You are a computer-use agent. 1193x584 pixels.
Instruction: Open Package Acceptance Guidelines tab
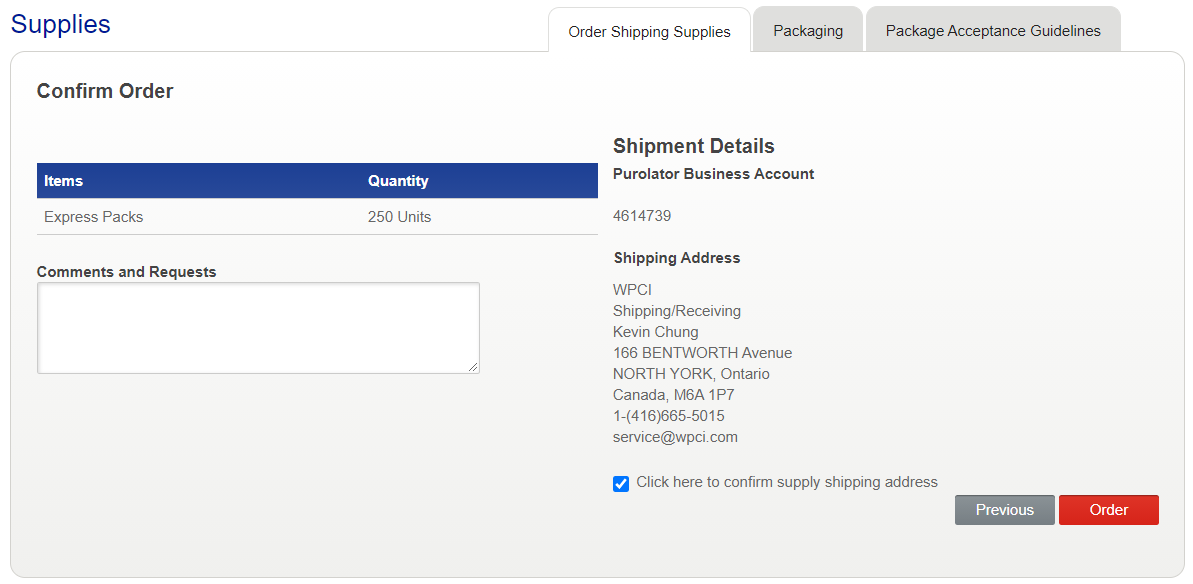[993, 31]
